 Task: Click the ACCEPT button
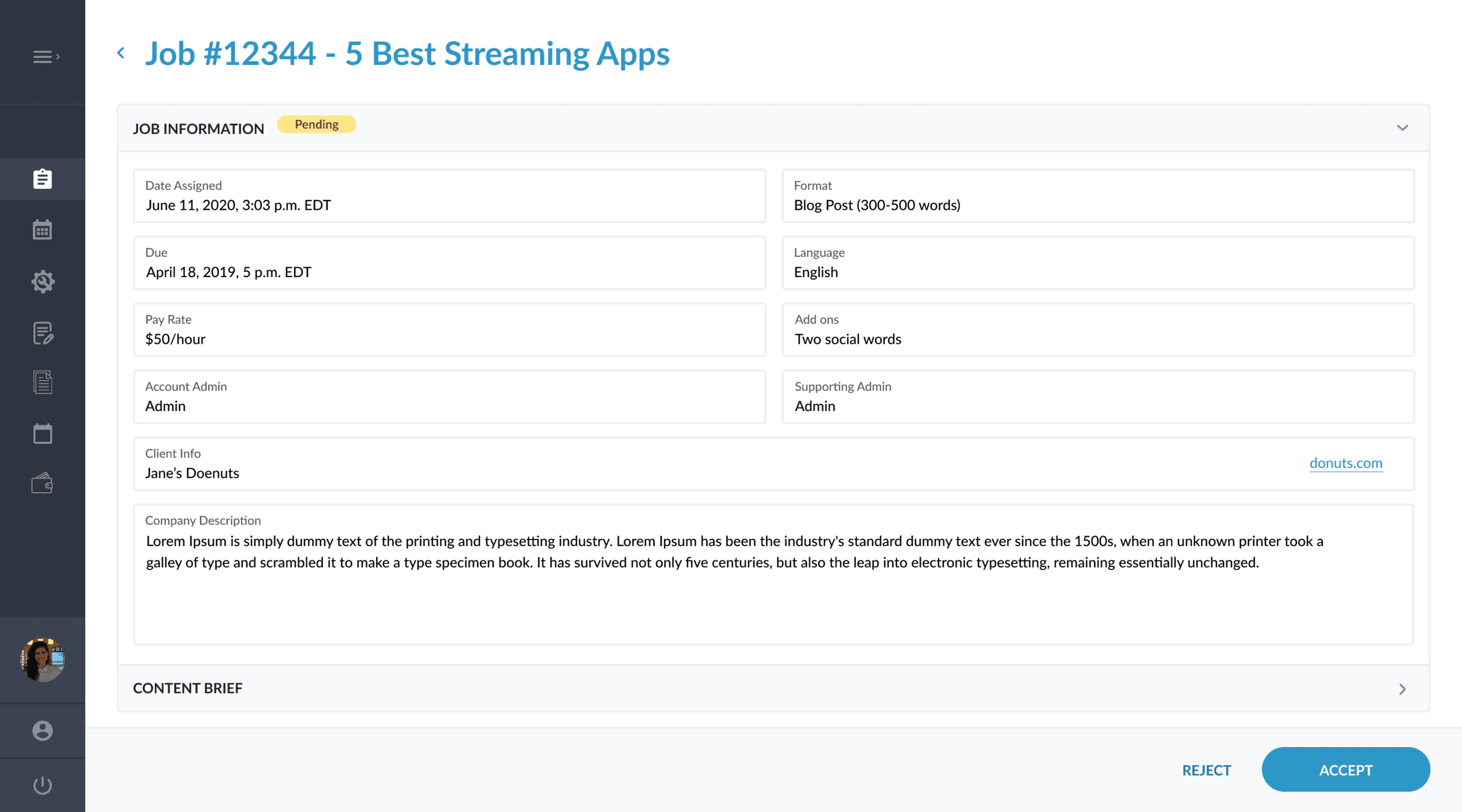(x=1345, y=769)
